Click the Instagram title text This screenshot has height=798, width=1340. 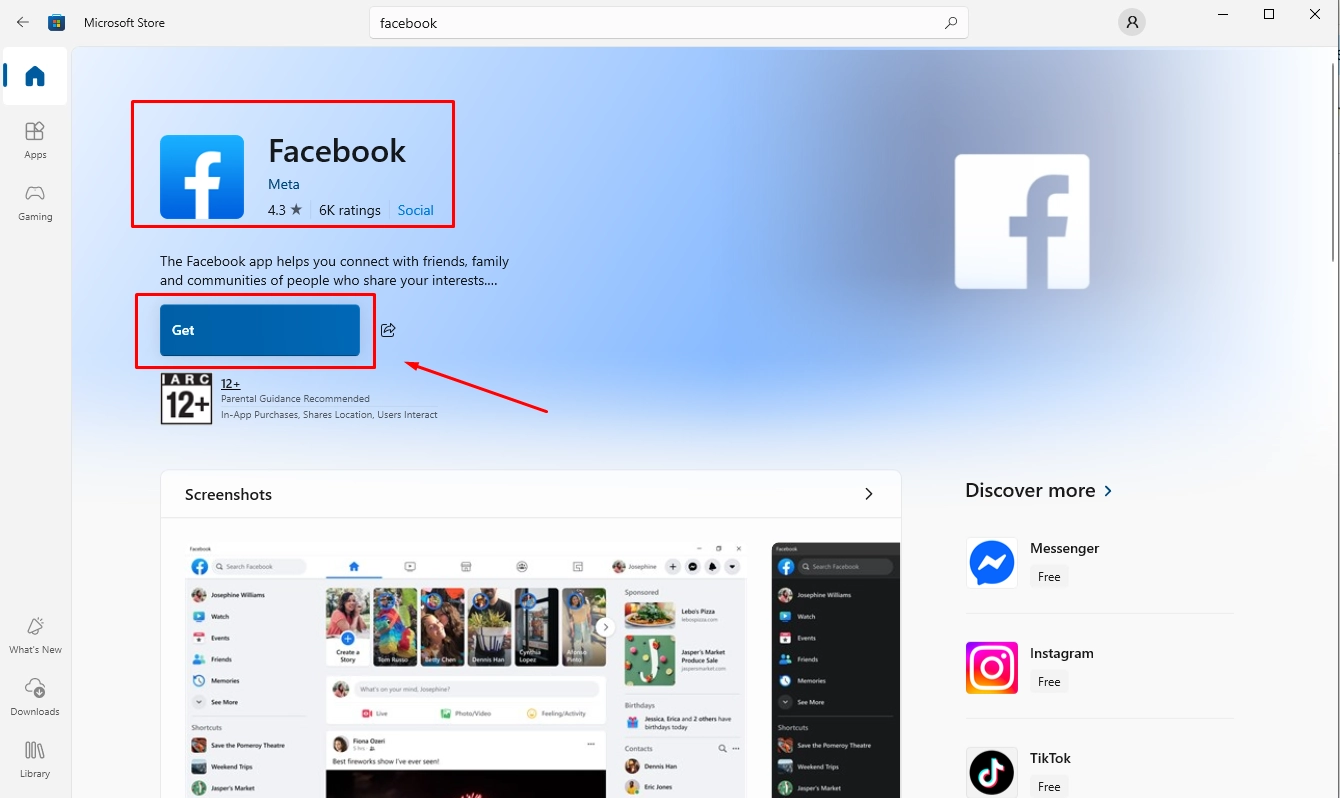tap(1062, 653)
